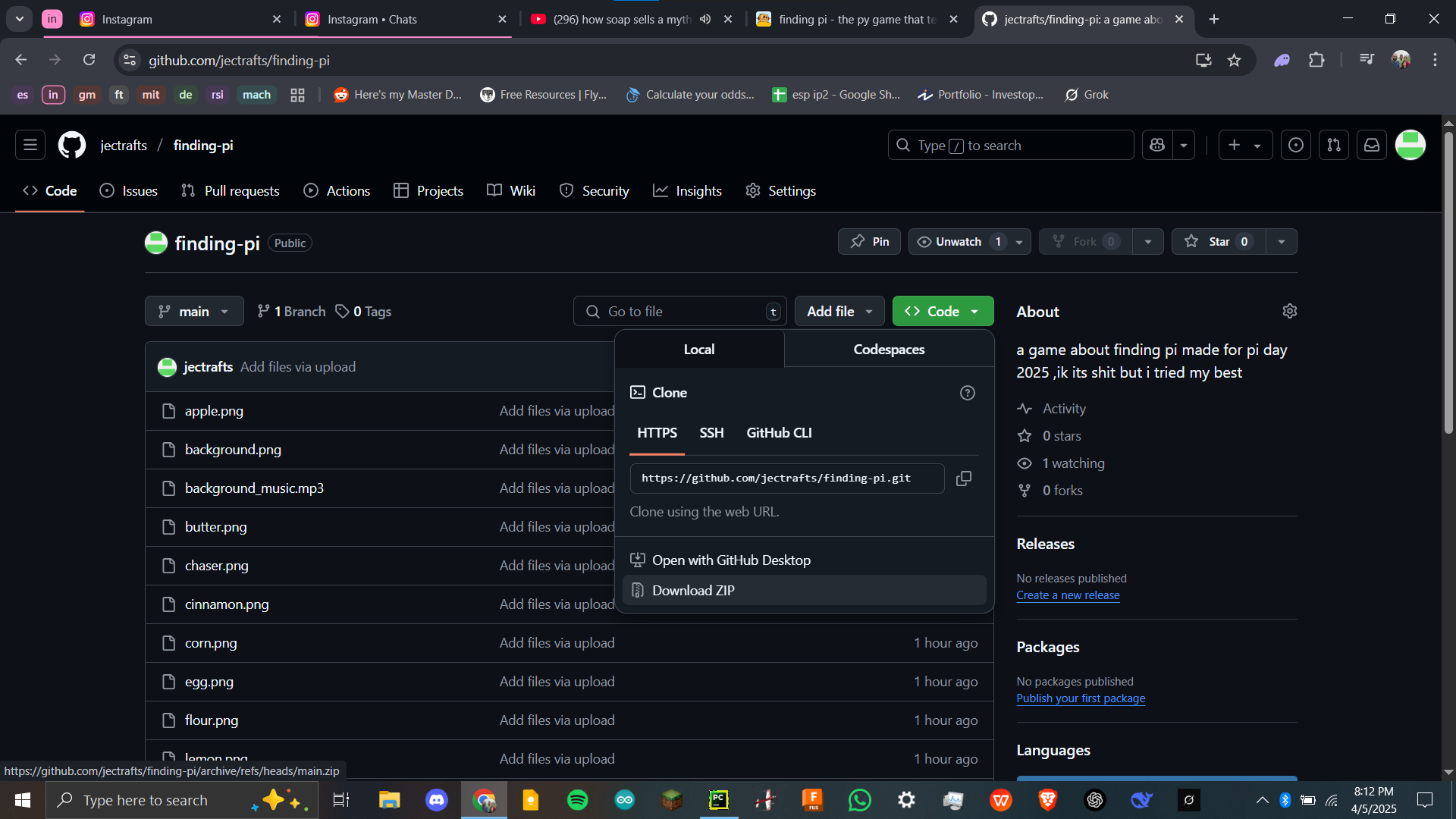Open Chrome's three-dot menu
The height and width of the screenshot is (819, 1456).
pyautogui.click(x=1435, y=60)
